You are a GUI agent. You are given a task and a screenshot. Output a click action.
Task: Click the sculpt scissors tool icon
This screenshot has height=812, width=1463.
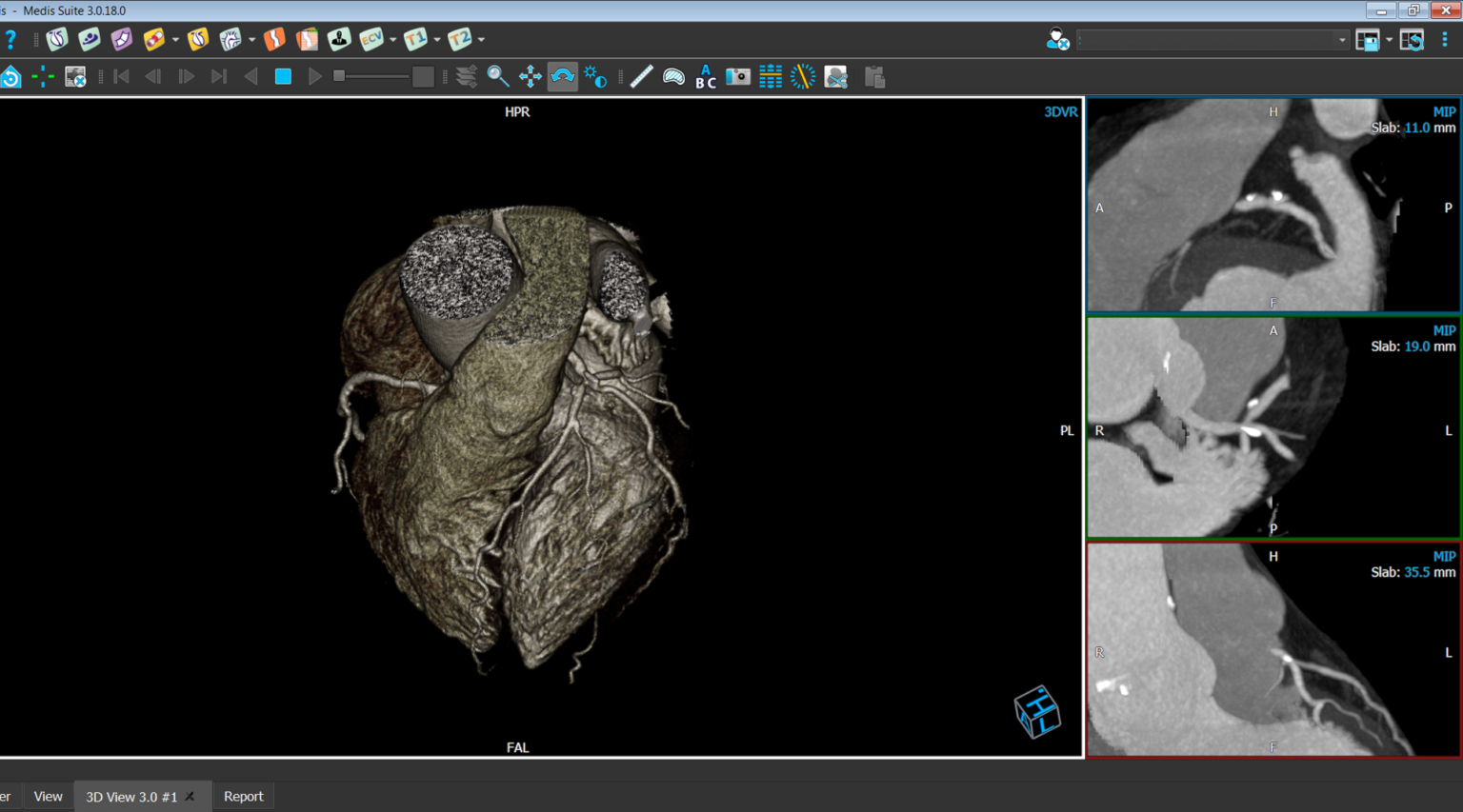[835, 77]
